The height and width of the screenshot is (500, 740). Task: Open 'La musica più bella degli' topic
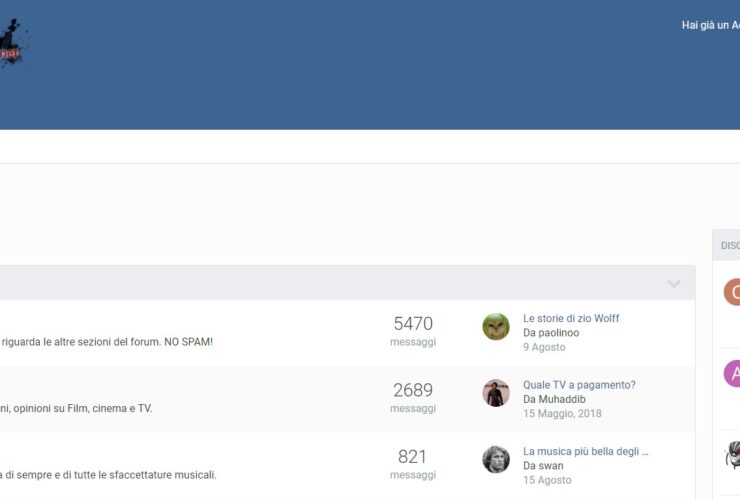click(x=585, y=451)
